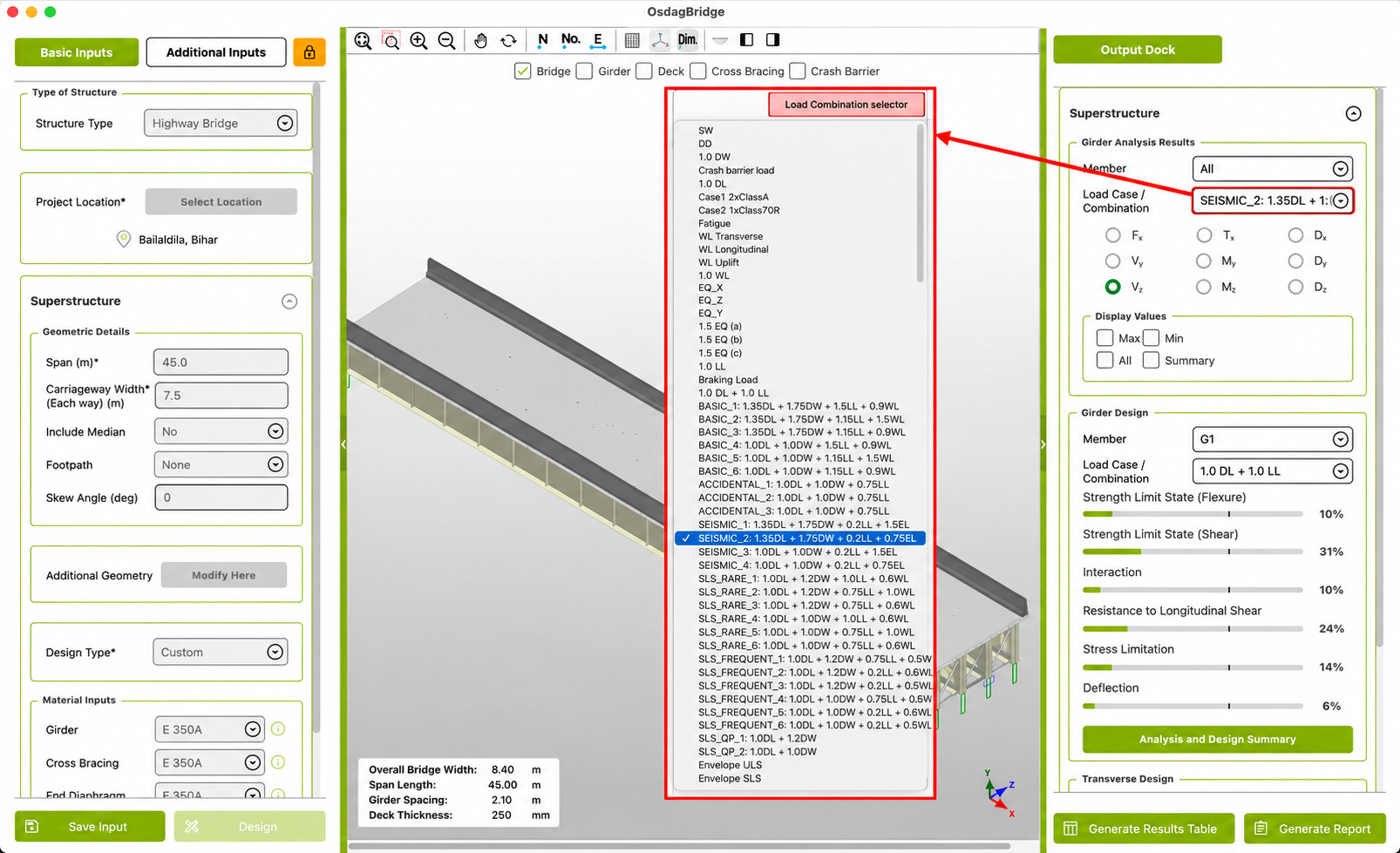Viewport: 1400px width, 853px height.
Task: Click the info icon beside Girder material
Action: (x=278, y=729)
